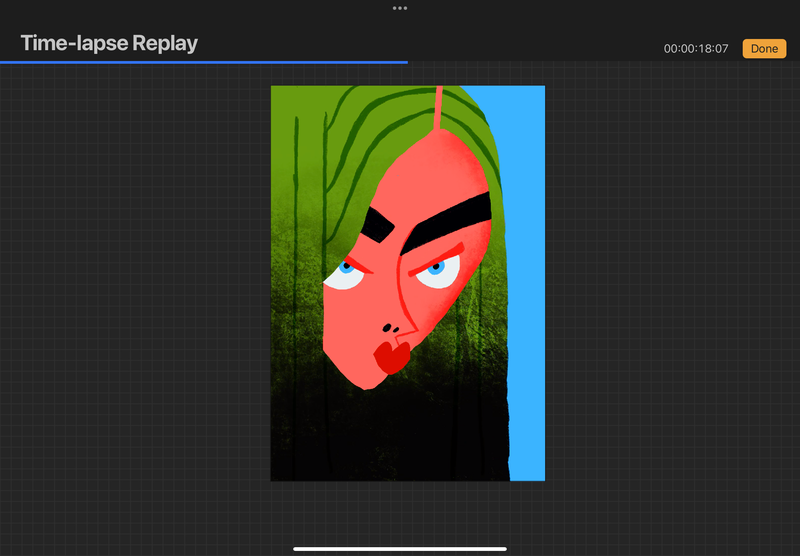The image size is (800, 556).
Task: Click the end of the blue progress bar
Action: [406, 62]
